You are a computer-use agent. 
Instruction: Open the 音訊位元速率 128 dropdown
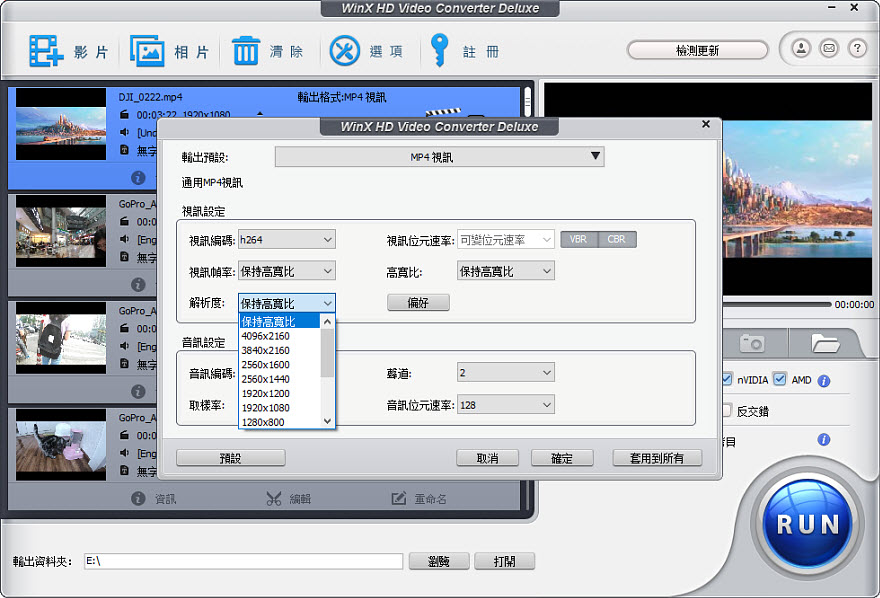coord(506,405)
